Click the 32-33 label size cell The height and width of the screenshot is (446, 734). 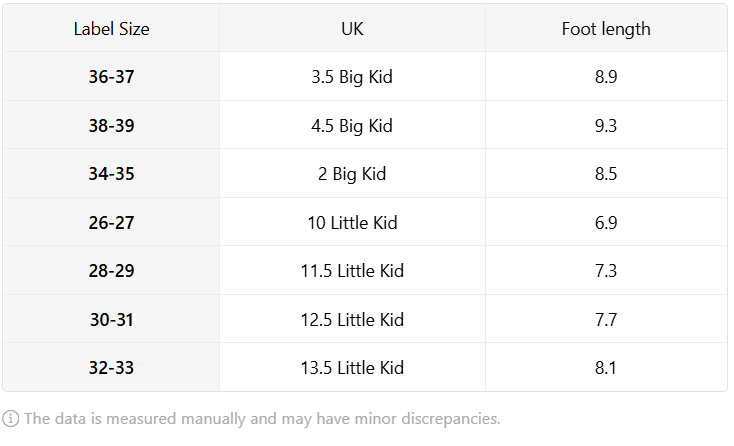click(111, 367)
